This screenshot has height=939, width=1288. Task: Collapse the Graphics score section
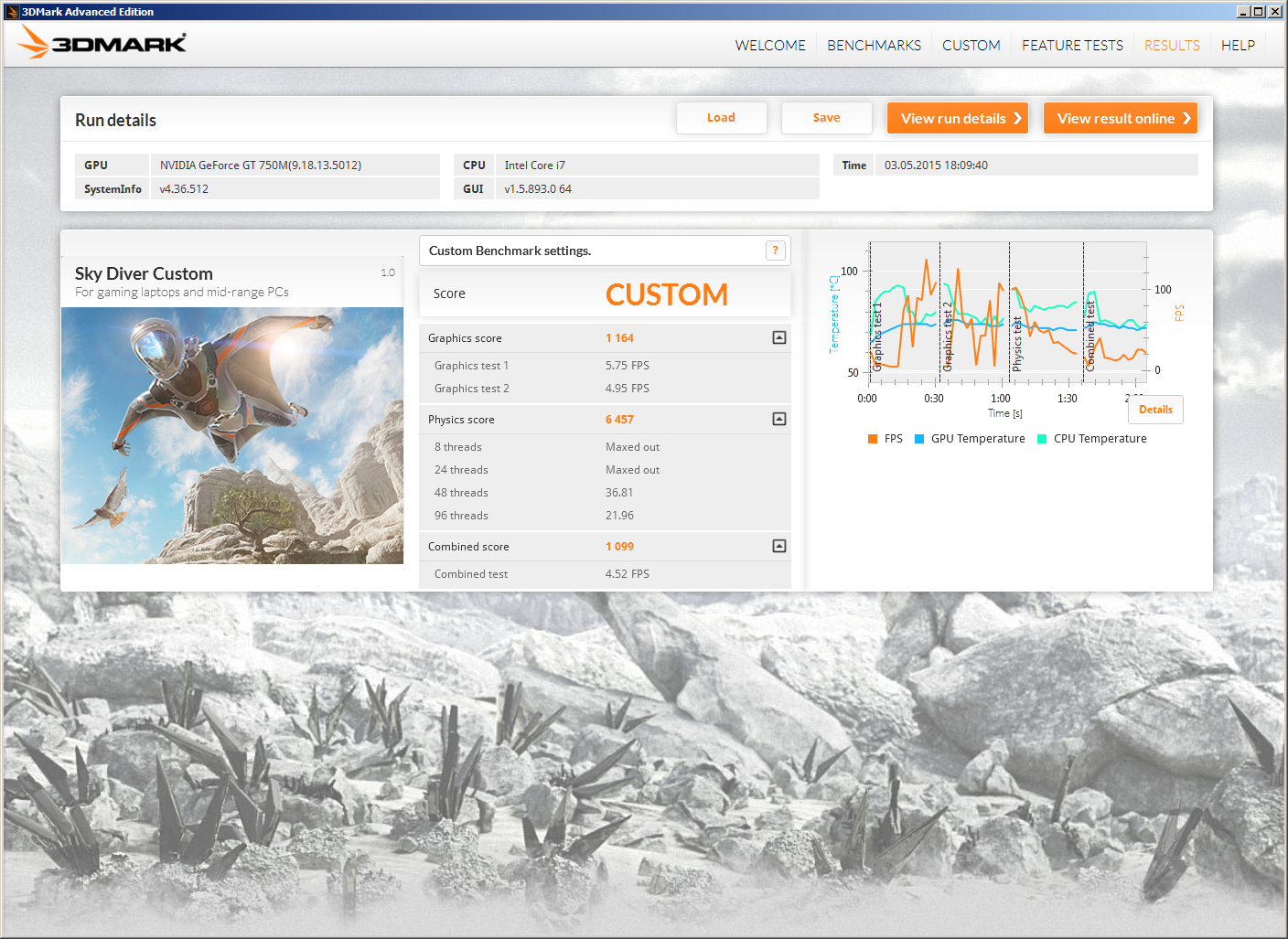[x=778, y=338]
